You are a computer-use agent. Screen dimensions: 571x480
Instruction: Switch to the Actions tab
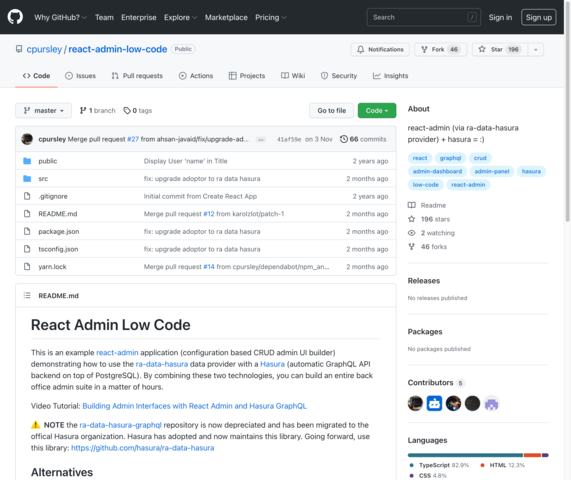pyautogui.click(x=196, y=76)
